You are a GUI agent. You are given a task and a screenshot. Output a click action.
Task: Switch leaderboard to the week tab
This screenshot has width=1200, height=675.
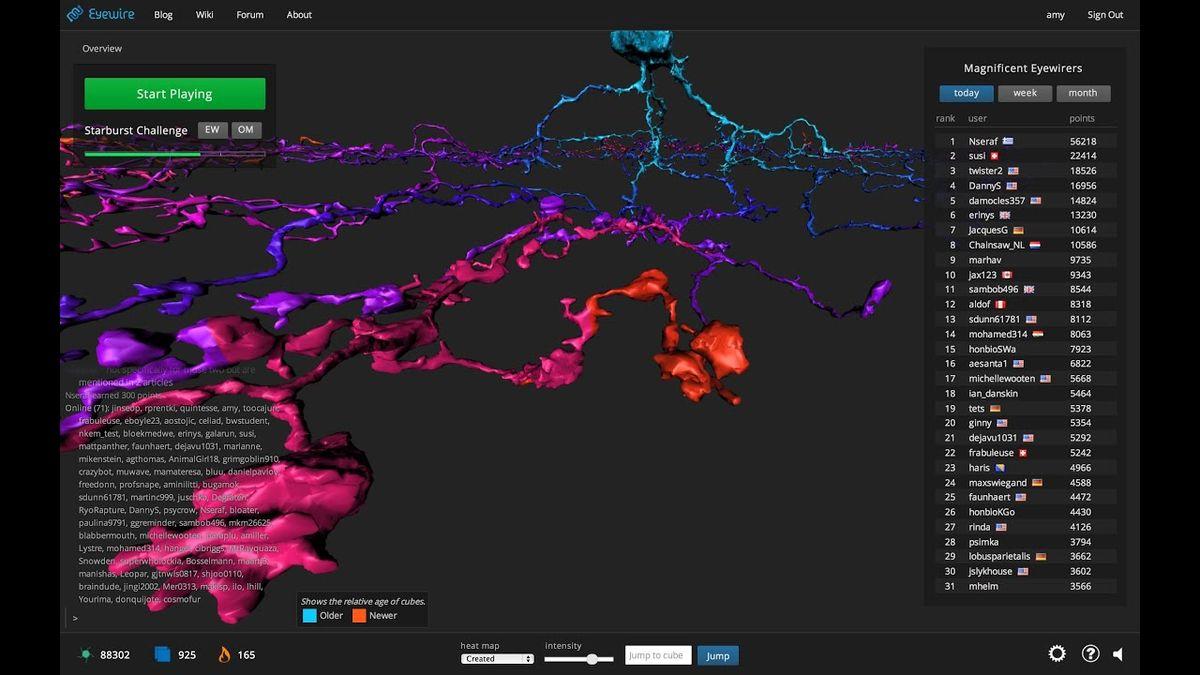(1025, 93)
